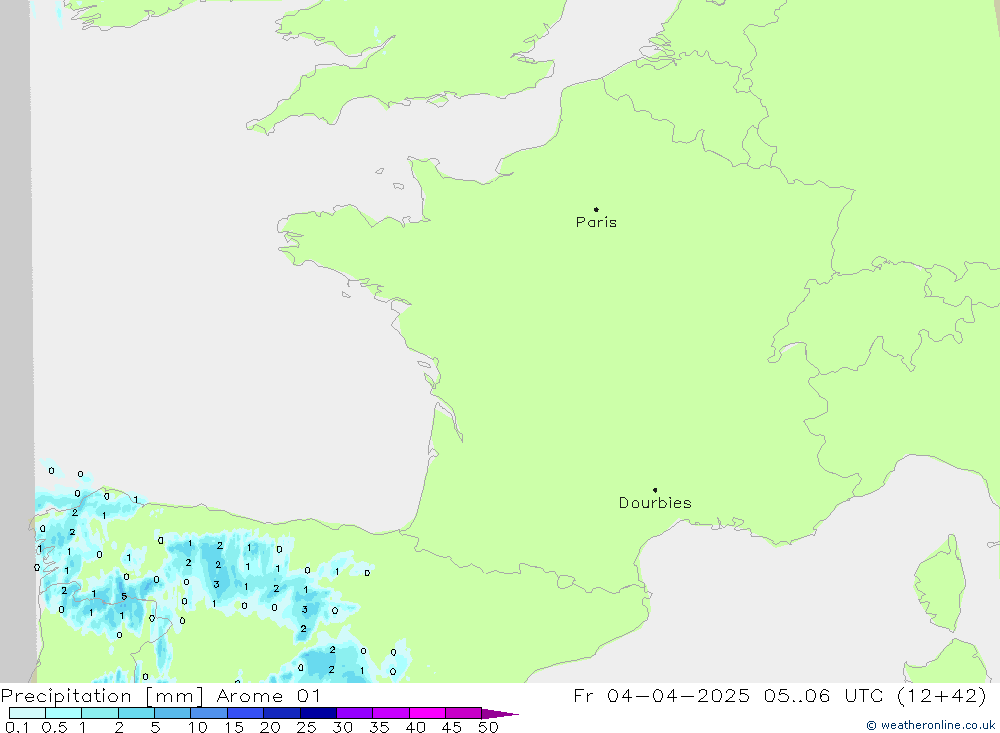Click the forecast date 'Fr 04-04-2025' text
This screenshot has height=733, width=1000.
click(661, 696)
